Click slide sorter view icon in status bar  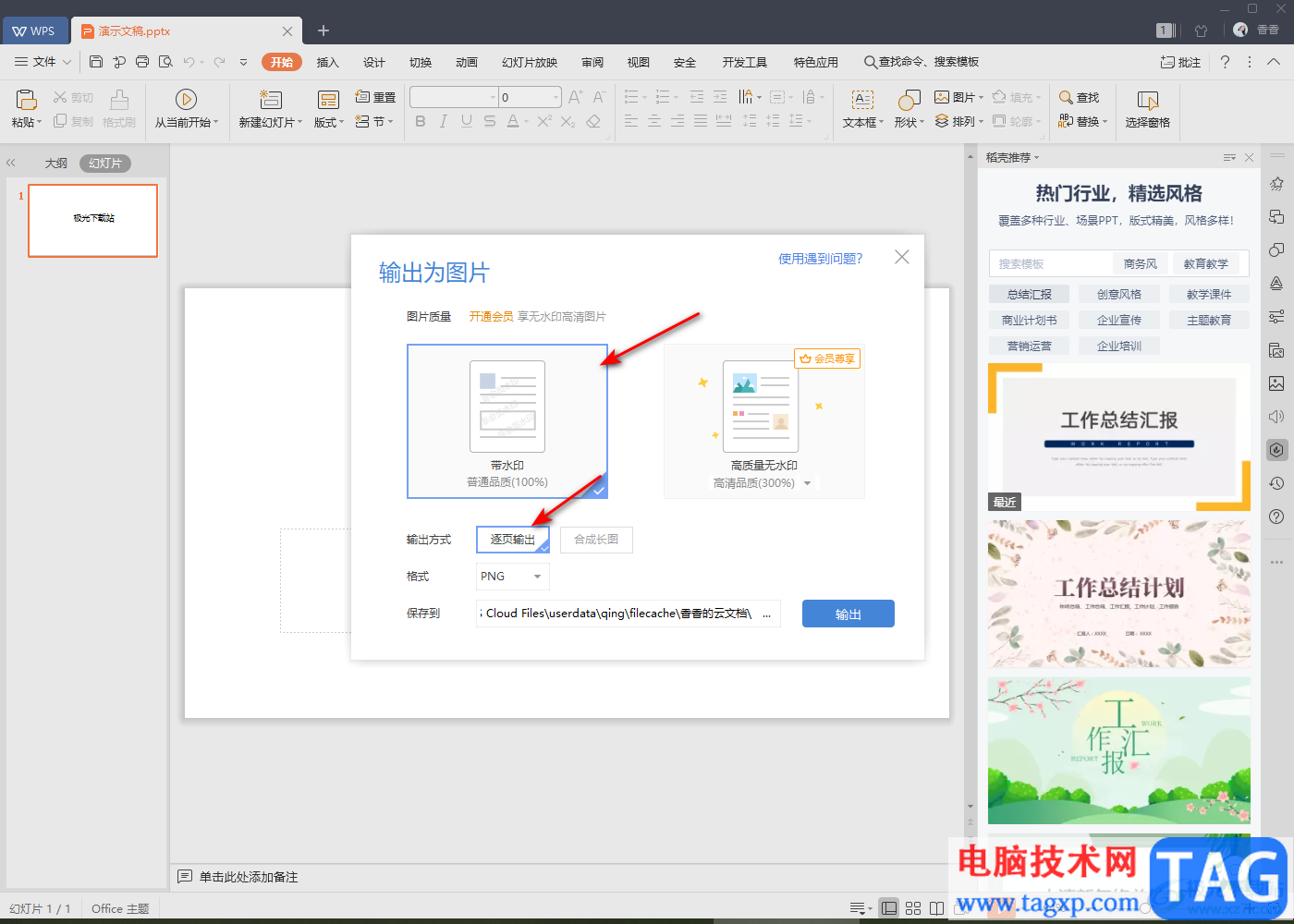coord(913,908)
